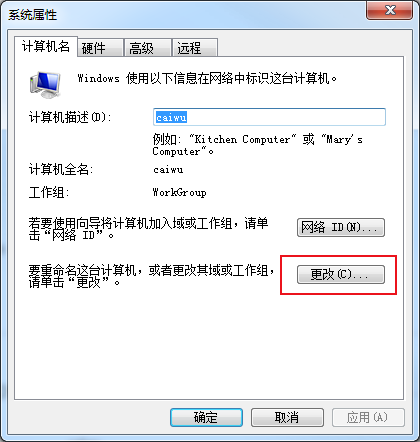This screenshot has height=442, width=420.
Task: Open the 网络 ID(N)... wizard button
Action: [x=341, y=227]
